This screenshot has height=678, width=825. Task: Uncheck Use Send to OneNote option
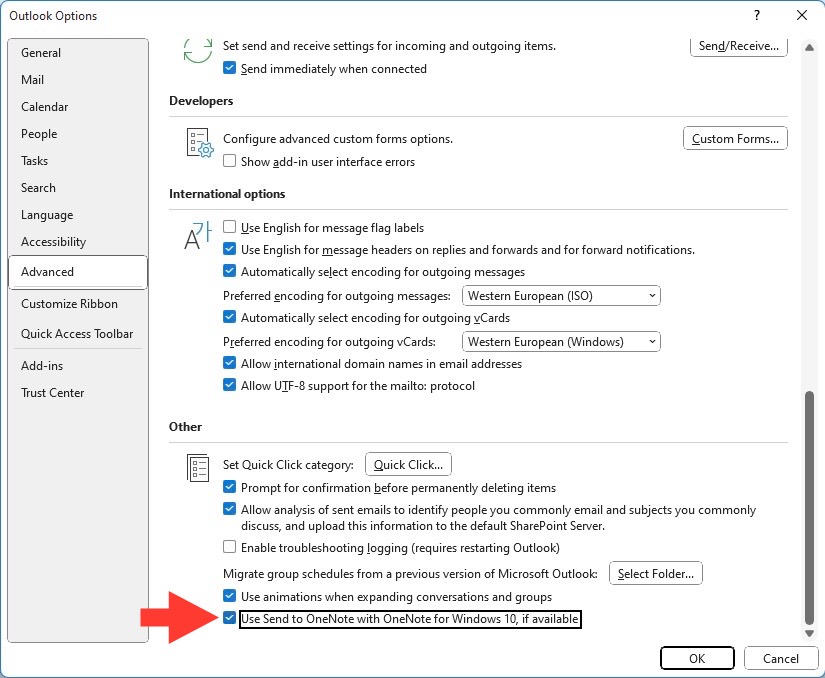229,618
